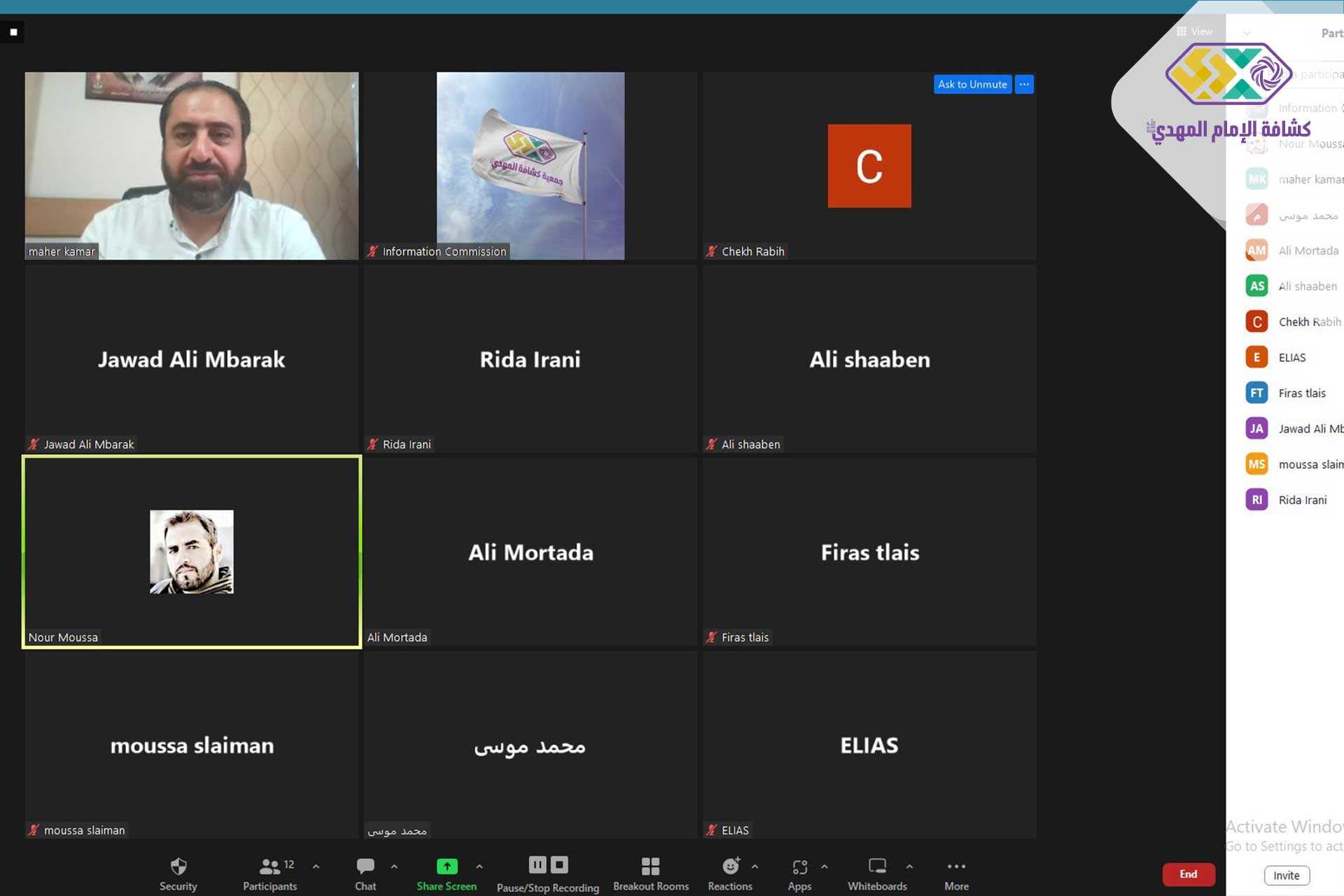Click the green Share Screen icon
Viewport: 1344px width, 896px height.
(x=447, y=867)
